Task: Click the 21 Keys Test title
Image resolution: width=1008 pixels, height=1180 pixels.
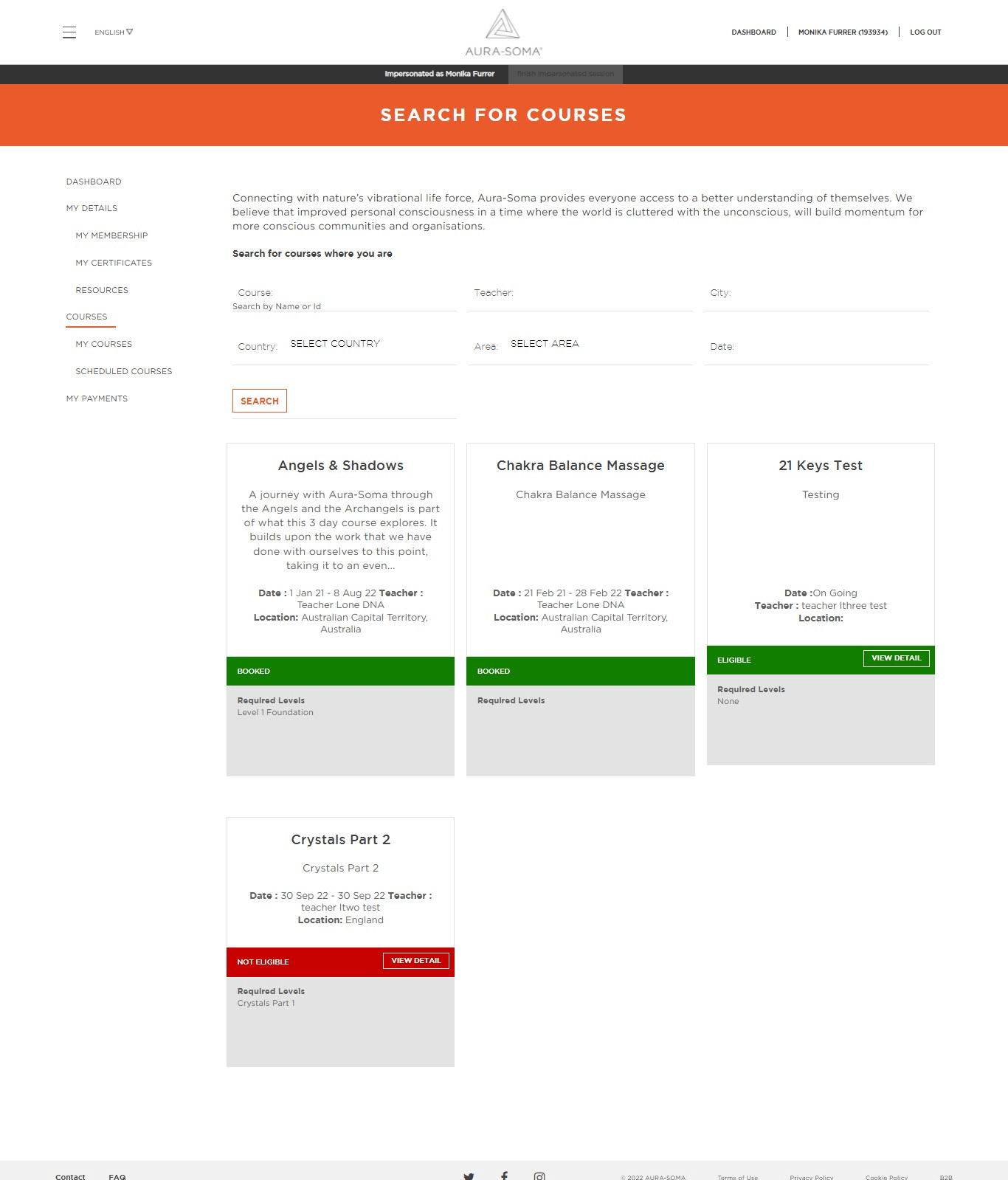Action: 821,466
